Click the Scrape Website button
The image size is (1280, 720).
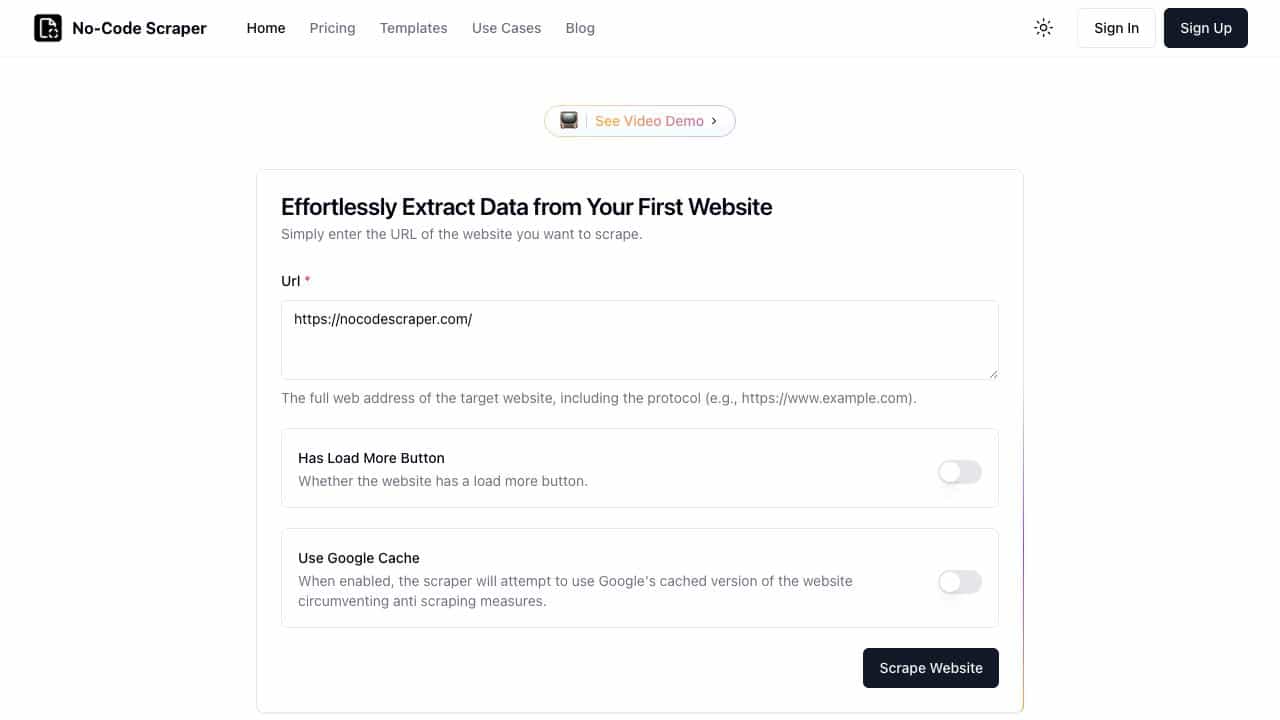931,668
